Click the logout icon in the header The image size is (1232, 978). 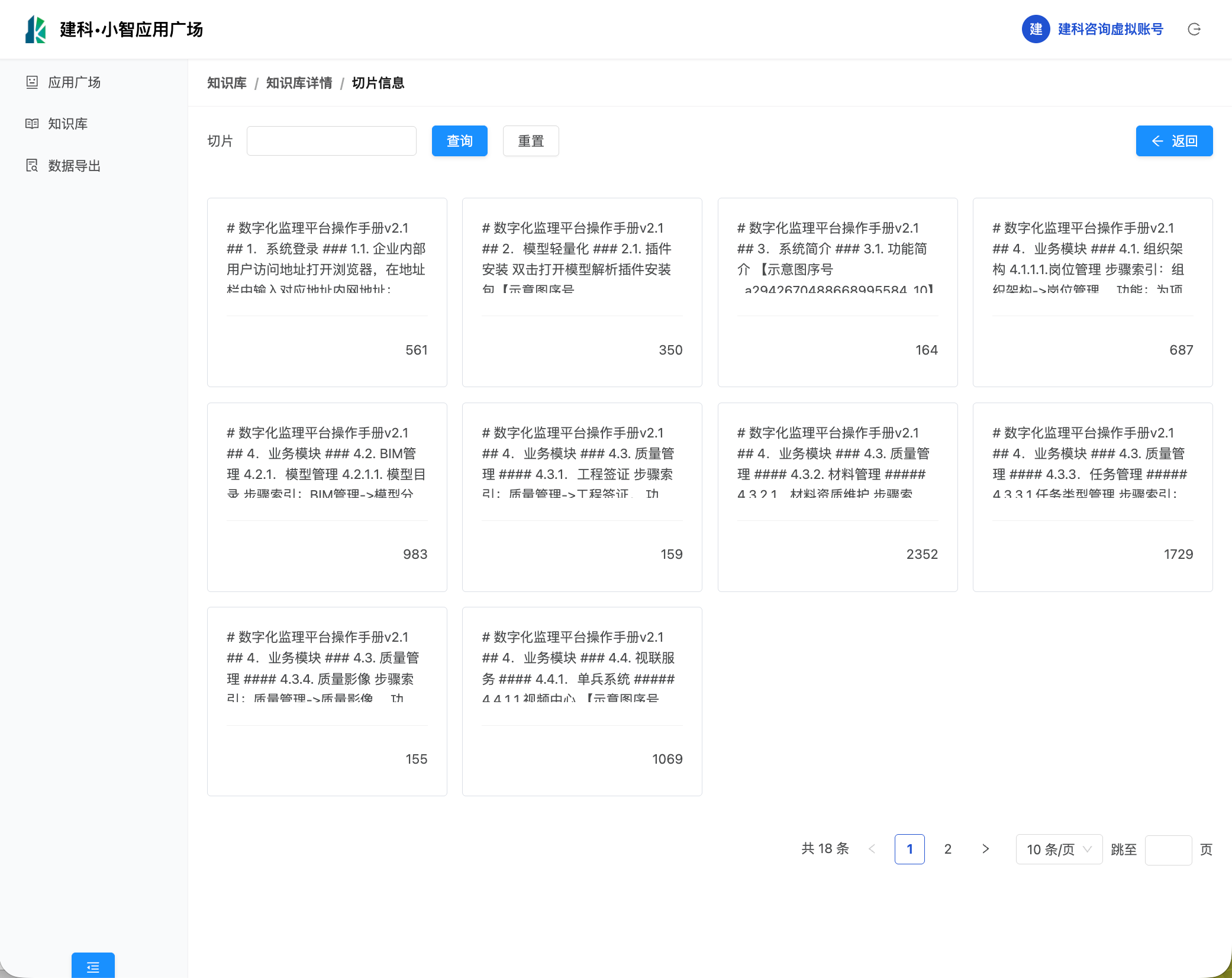click(1194, 29)
